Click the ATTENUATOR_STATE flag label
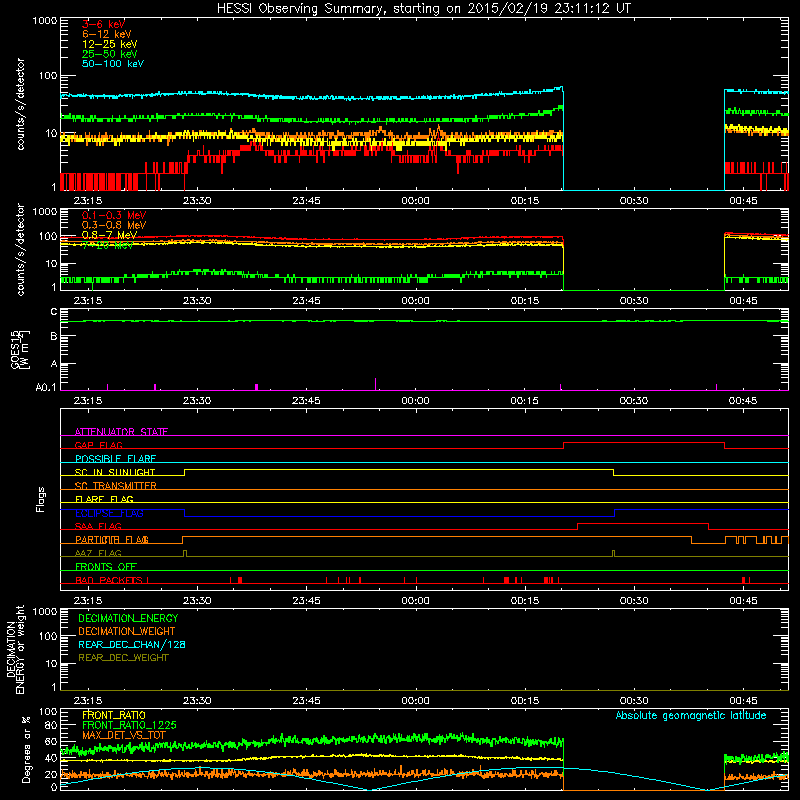800x800 pixels. 121,432
